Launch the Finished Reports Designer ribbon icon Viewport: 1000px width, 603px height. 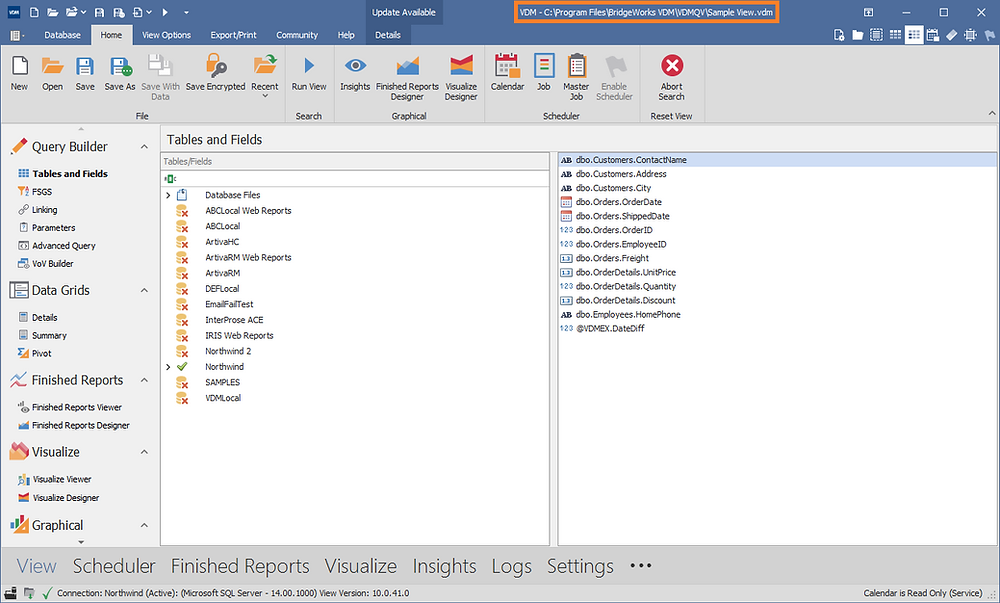pos(408,78)
